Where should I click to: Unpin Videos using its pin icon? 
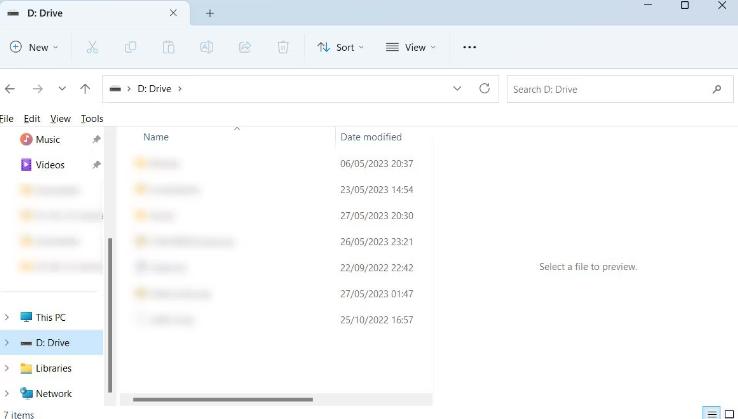click(96, 165)
